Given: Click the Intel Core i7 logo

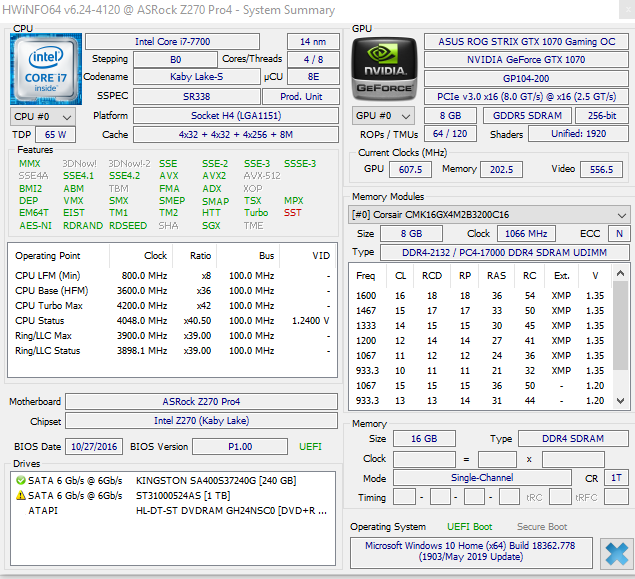Looking at the screenshot, I should (46, 69).
